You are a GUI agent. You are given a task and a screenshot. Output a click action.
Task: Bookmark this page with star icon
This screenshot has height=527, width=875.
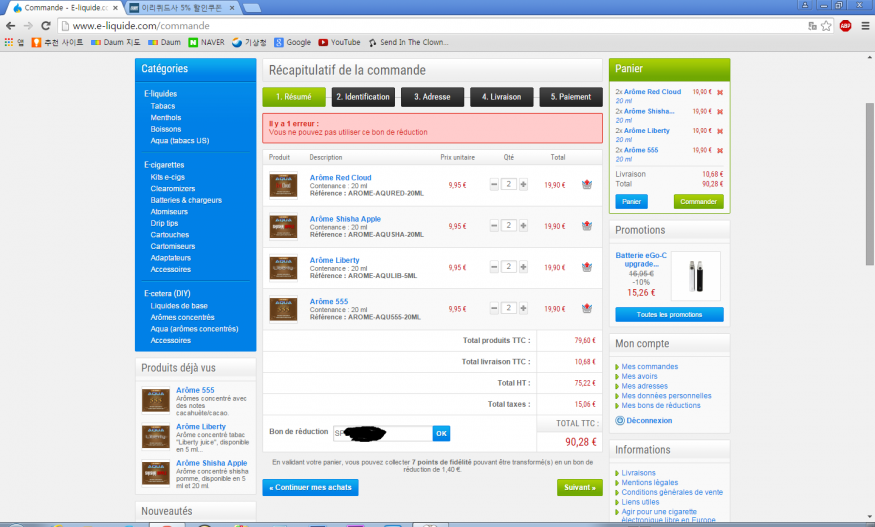(826, 25)
